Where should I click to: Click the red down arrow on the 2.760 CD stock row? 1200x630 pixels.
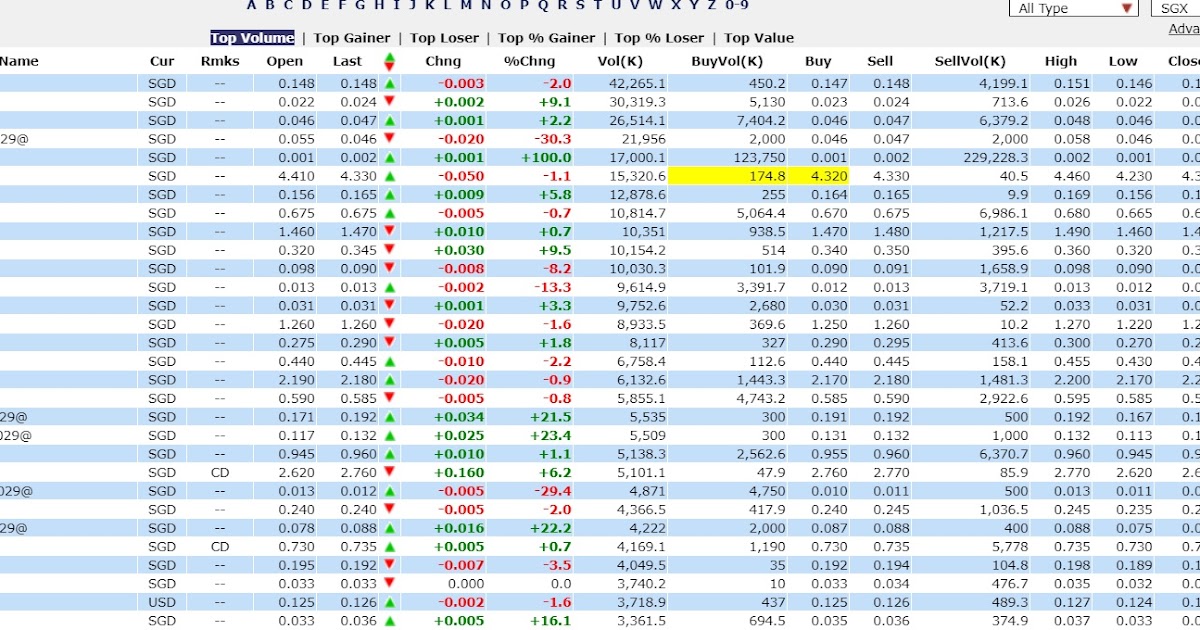(x=389, y=472)
